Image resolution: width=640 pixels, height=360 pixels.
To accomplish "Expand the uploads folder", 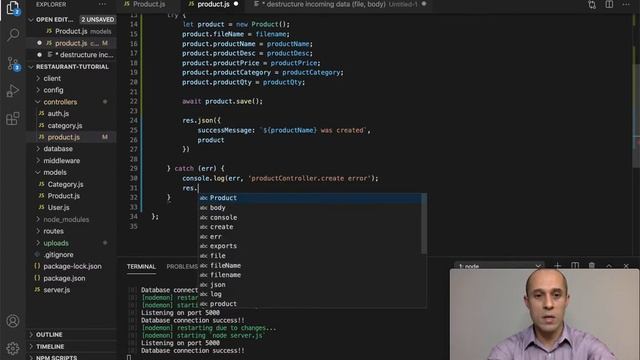I will click(56, 243).
